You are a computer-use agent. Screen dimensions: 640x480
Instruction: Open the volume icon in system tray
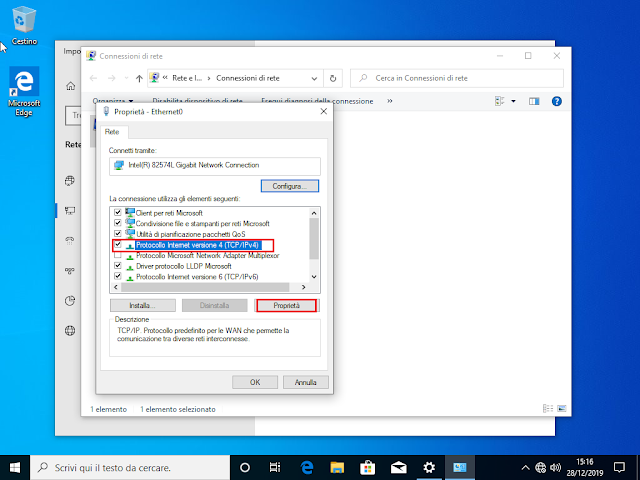click(555, 467)
